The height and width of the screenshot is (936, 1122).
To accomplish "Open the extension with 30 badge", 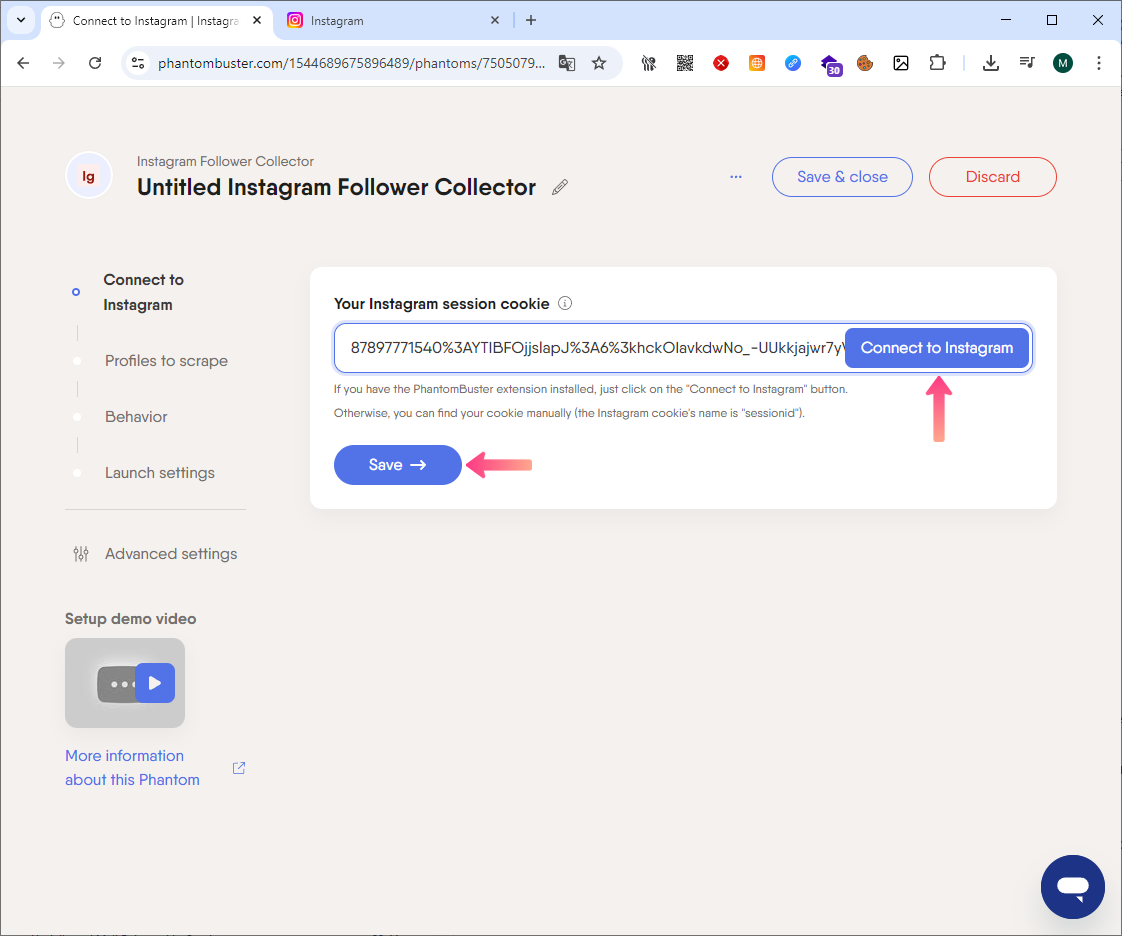I will tap(830, 64).
